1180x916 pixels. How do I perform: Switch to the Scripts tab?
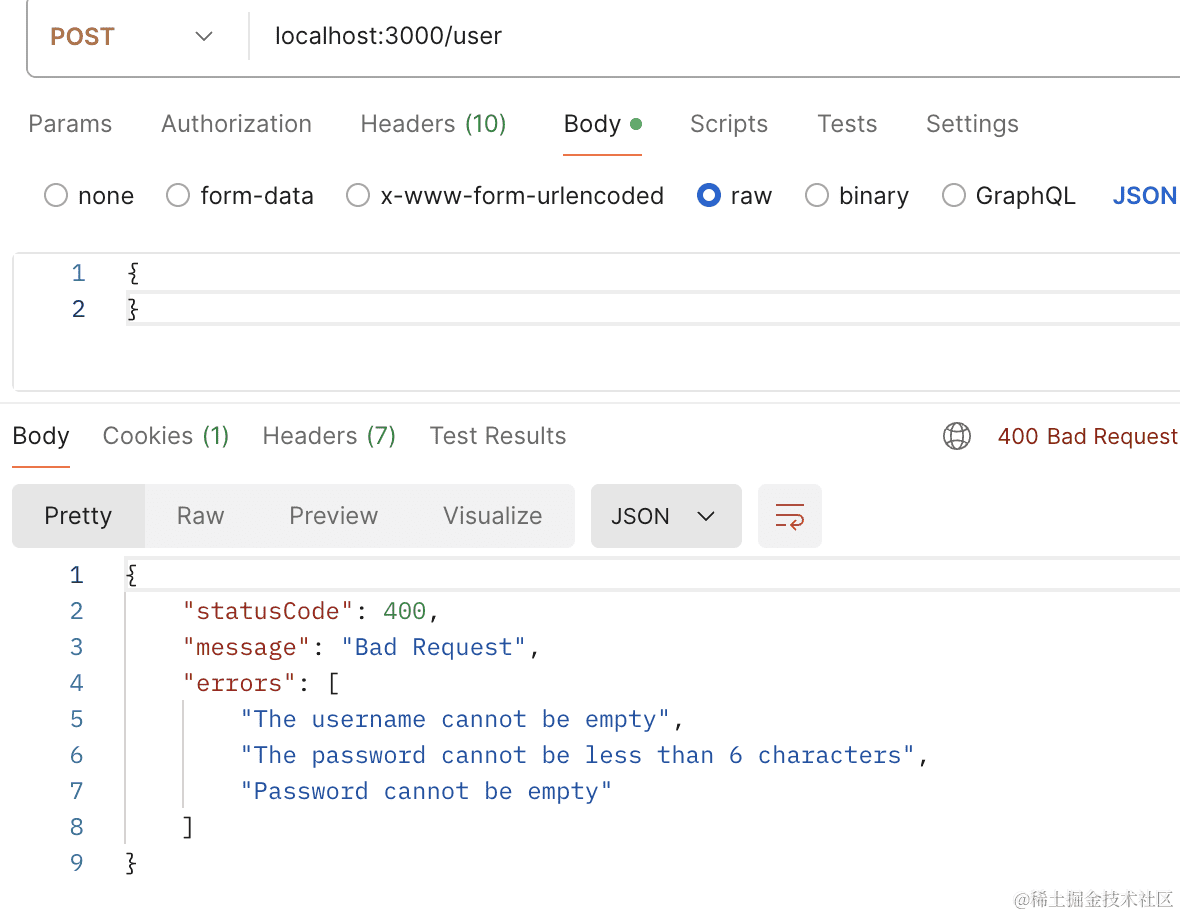pos(728,124)
